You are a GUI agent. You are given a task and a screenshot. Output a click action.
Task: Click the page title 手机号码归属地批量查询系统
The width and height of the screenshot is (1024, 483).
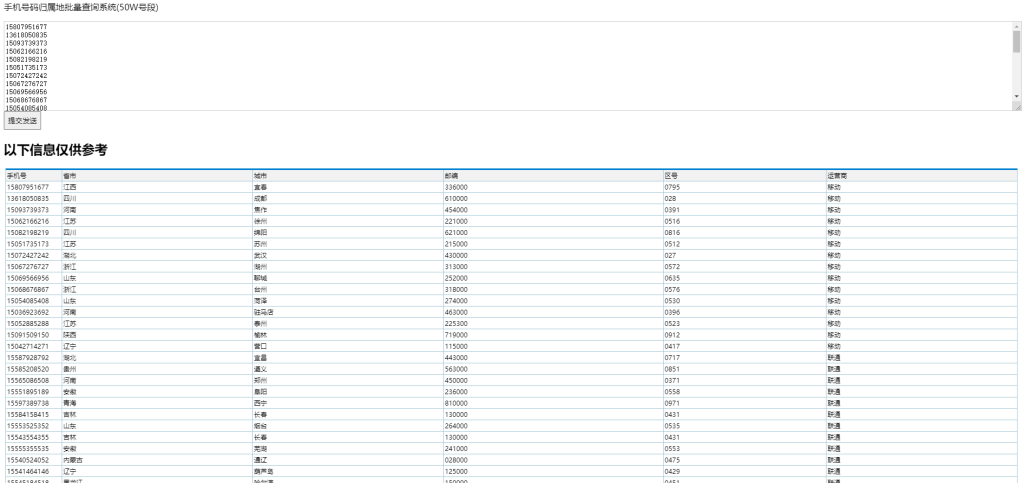tap(82, 7)
